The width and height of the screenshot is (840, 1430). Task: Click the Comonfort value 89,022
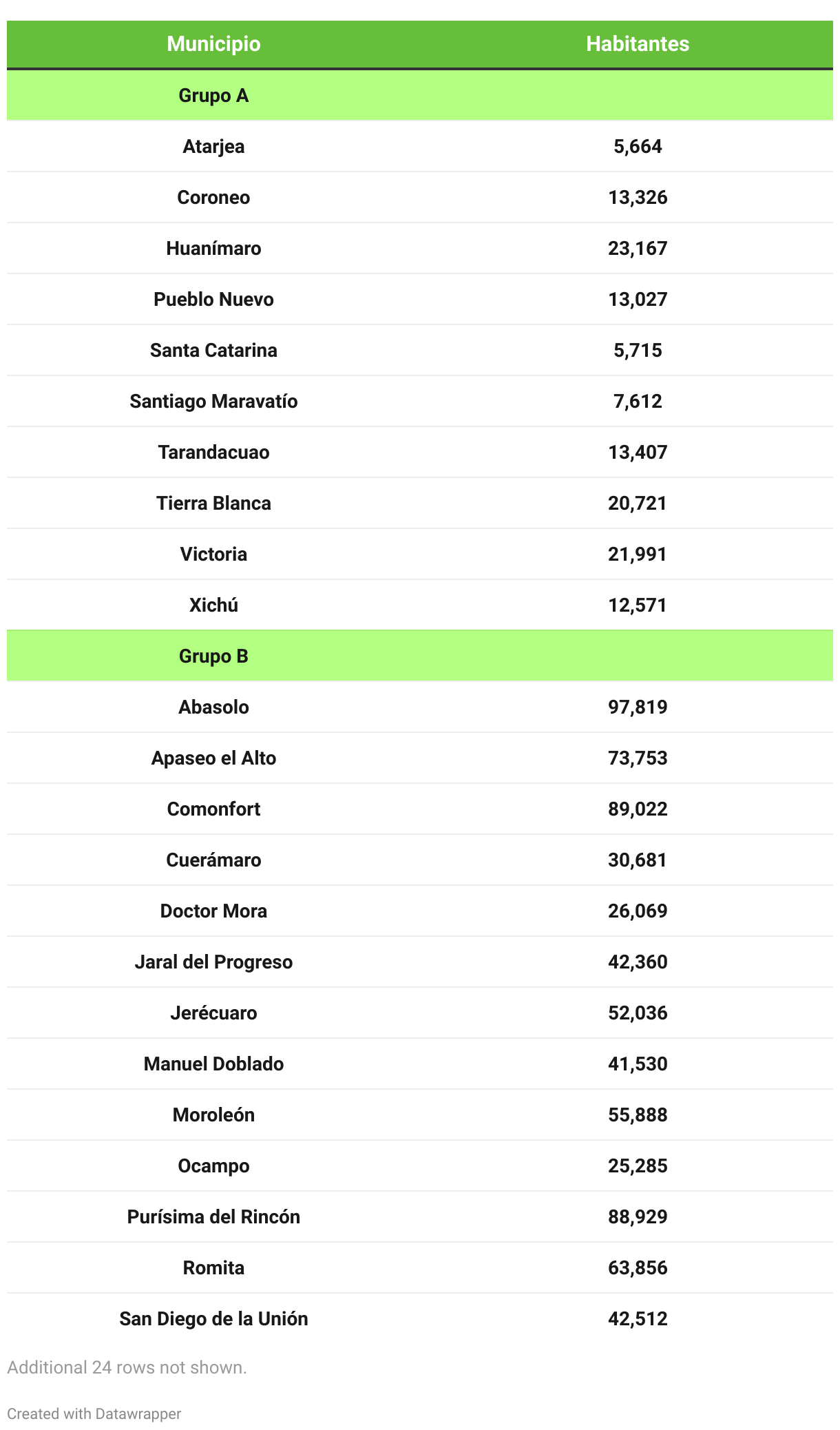pyautogui.click(x=637, y=809)
